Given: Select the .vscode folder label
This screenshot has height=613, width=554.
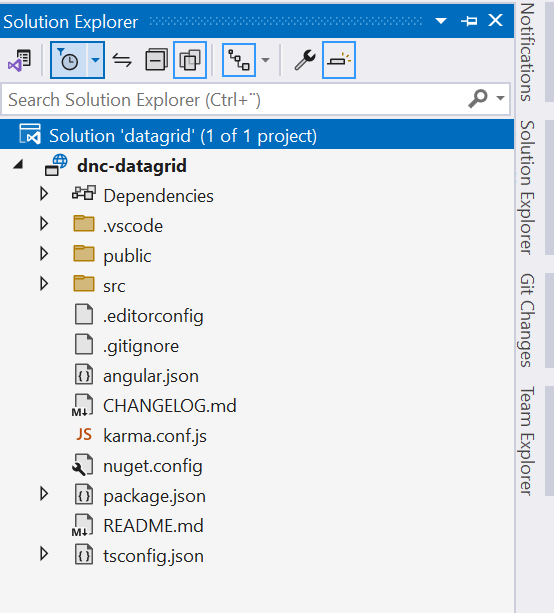Looking at the screenshot, I should coord(133,226).
